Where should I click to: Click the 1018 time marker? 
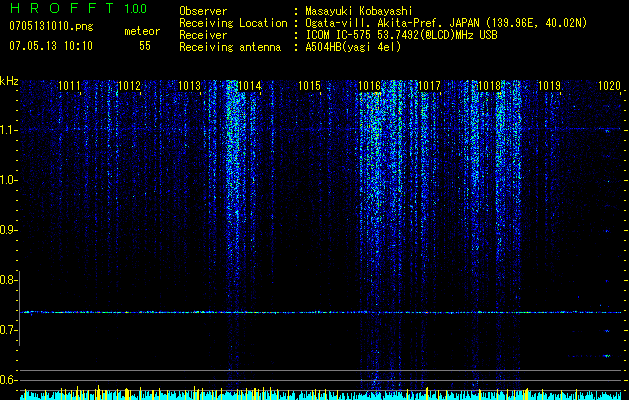tap(490, 86)
